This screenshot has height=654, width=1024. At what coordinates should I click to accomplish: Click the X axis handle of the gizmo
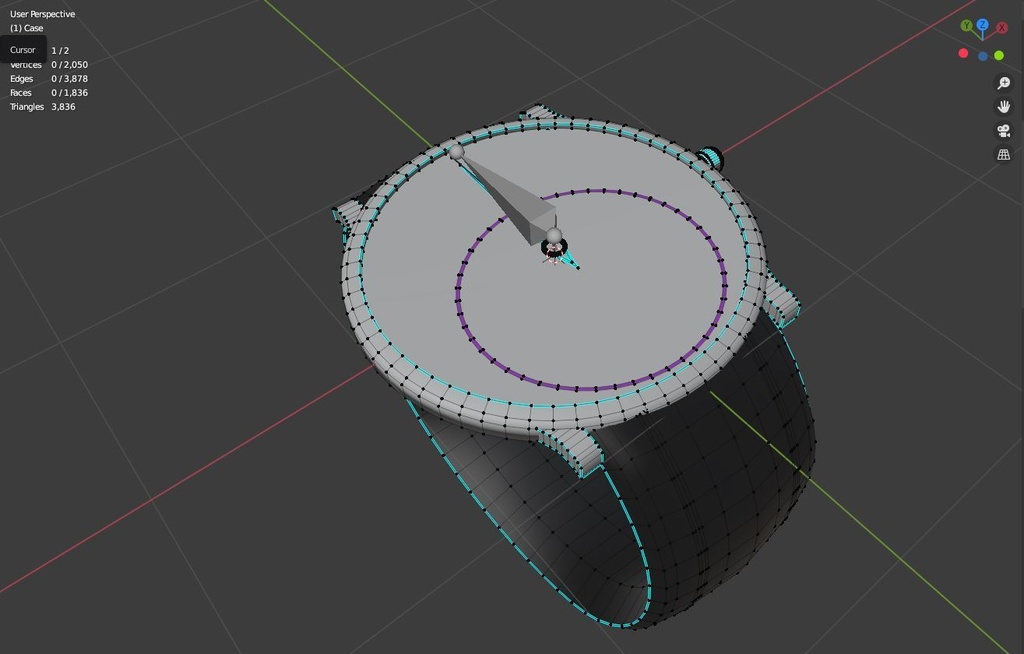(x=1001, y=29)
